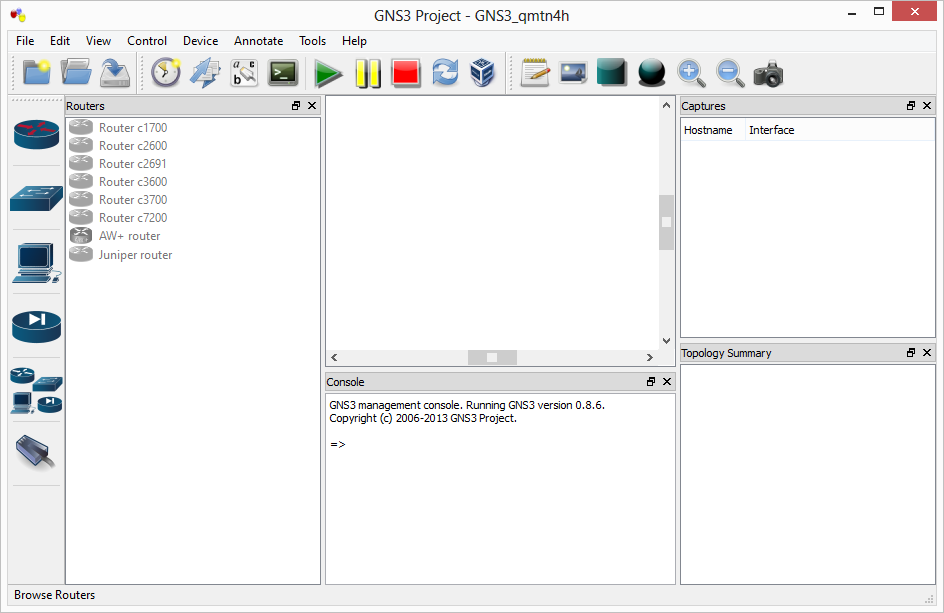
Task: Toggle show interface labels icon
Action: [x=205, y=73]
